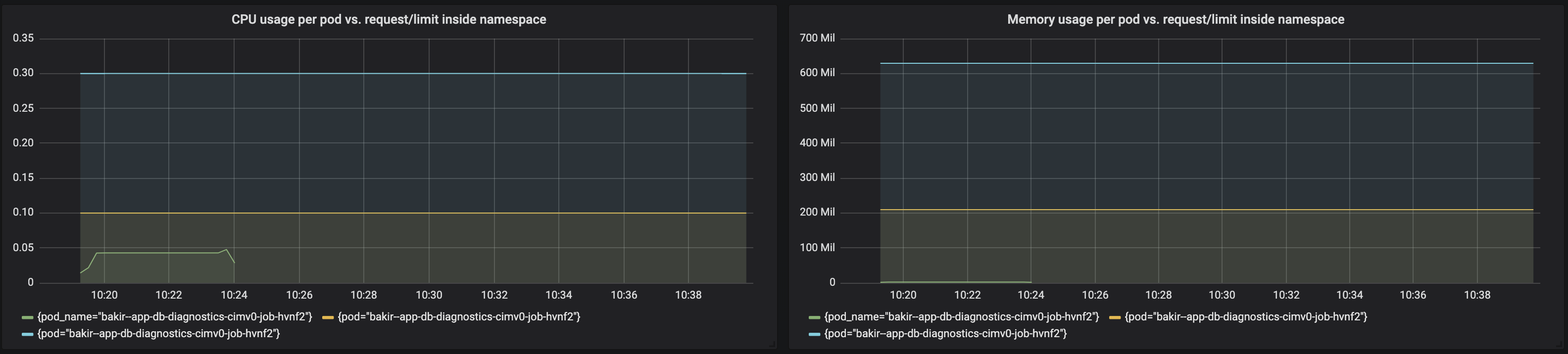Toggle pod_name series label in Memory legend
The height and width of the screenshot is (354, 1568).
pos(962,317)
